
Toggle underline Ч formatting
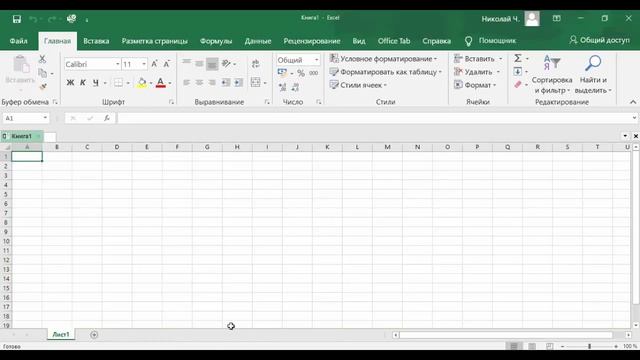click(96, 83)
